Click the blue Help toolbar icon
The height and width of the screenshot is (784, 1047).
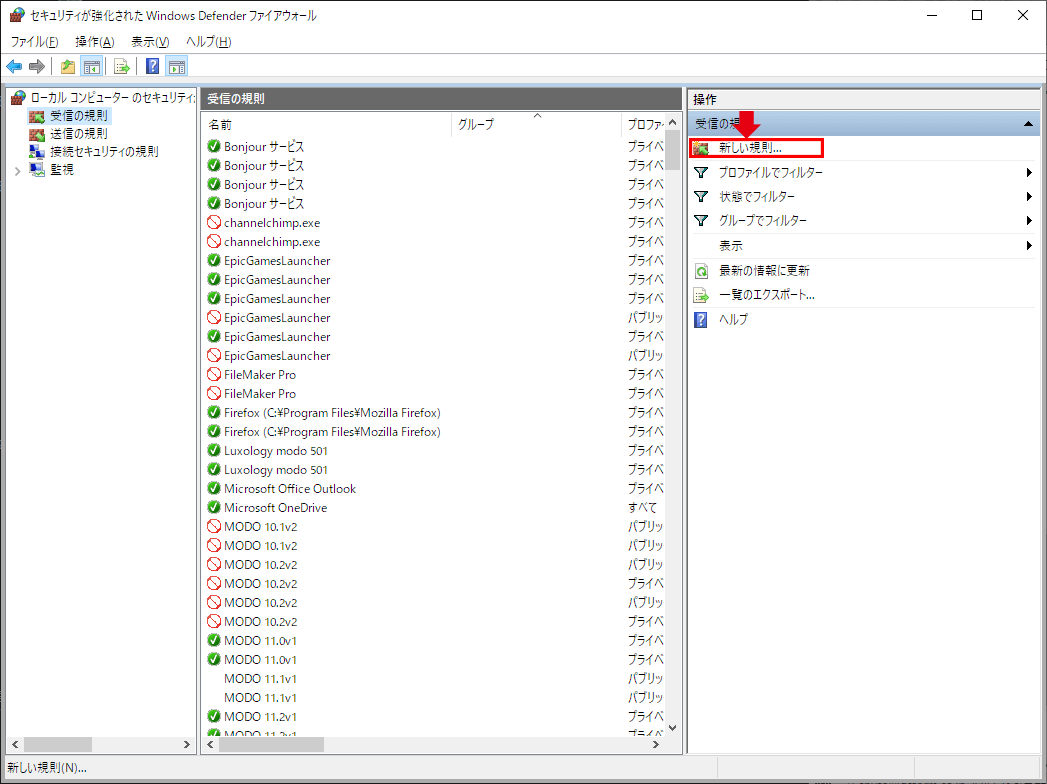coord(152,66)
